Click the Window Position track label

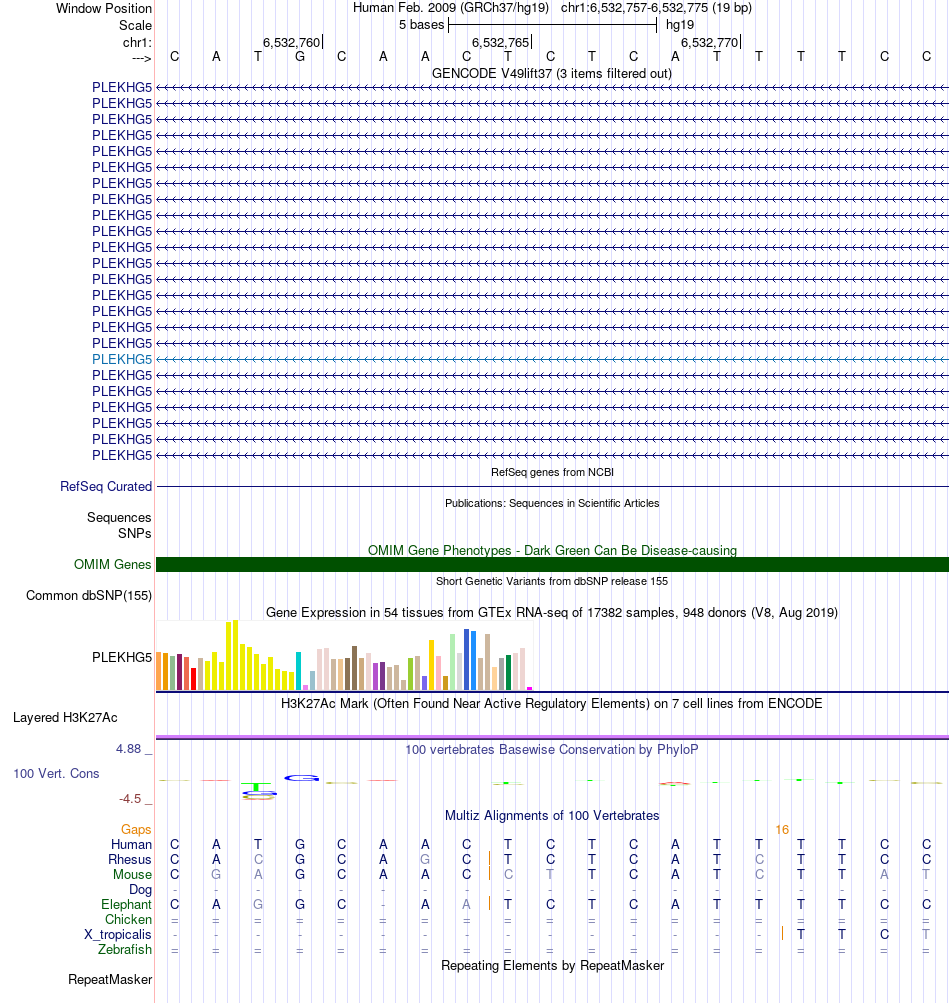(x=104, y=8)
